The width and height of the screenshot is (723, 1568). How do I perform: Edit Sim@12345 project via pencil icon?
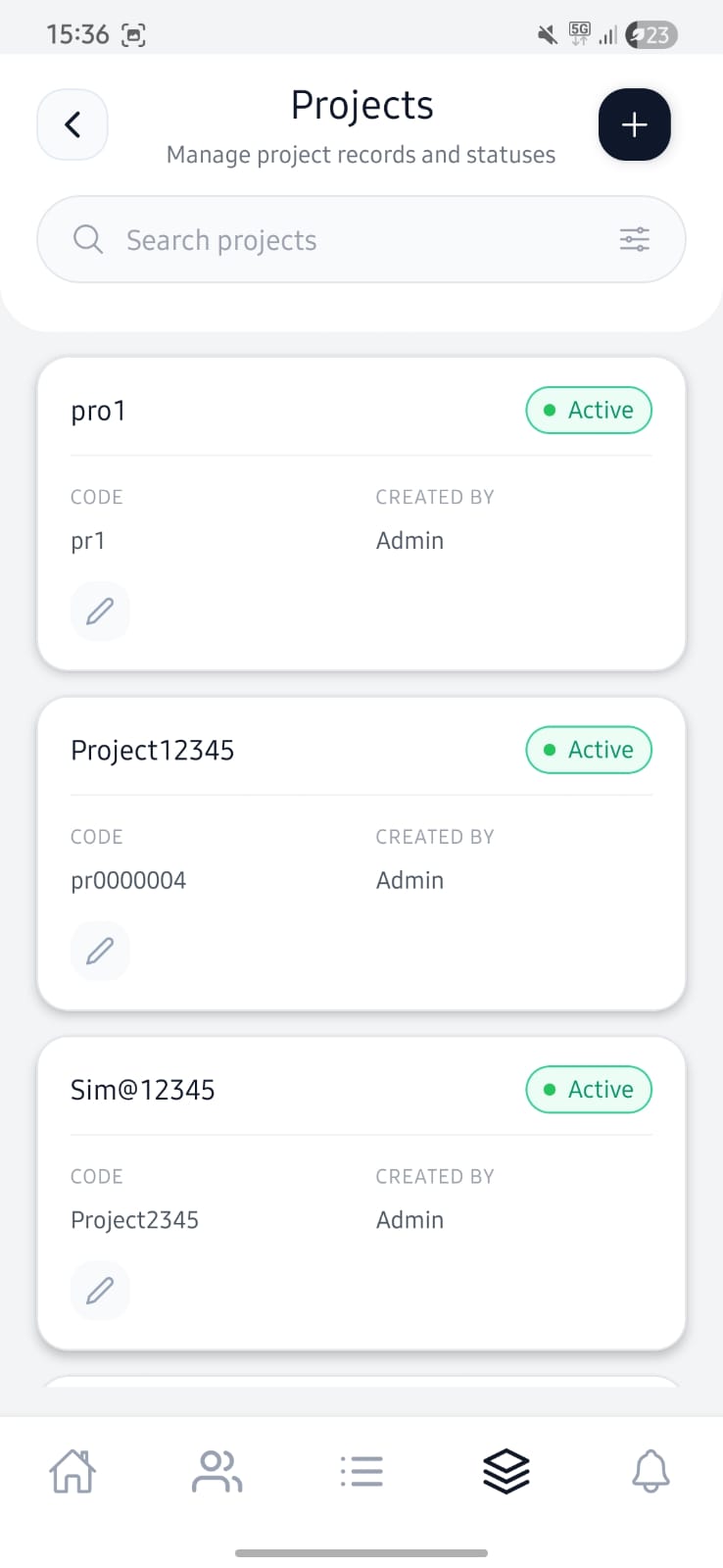pos(100,1291)
